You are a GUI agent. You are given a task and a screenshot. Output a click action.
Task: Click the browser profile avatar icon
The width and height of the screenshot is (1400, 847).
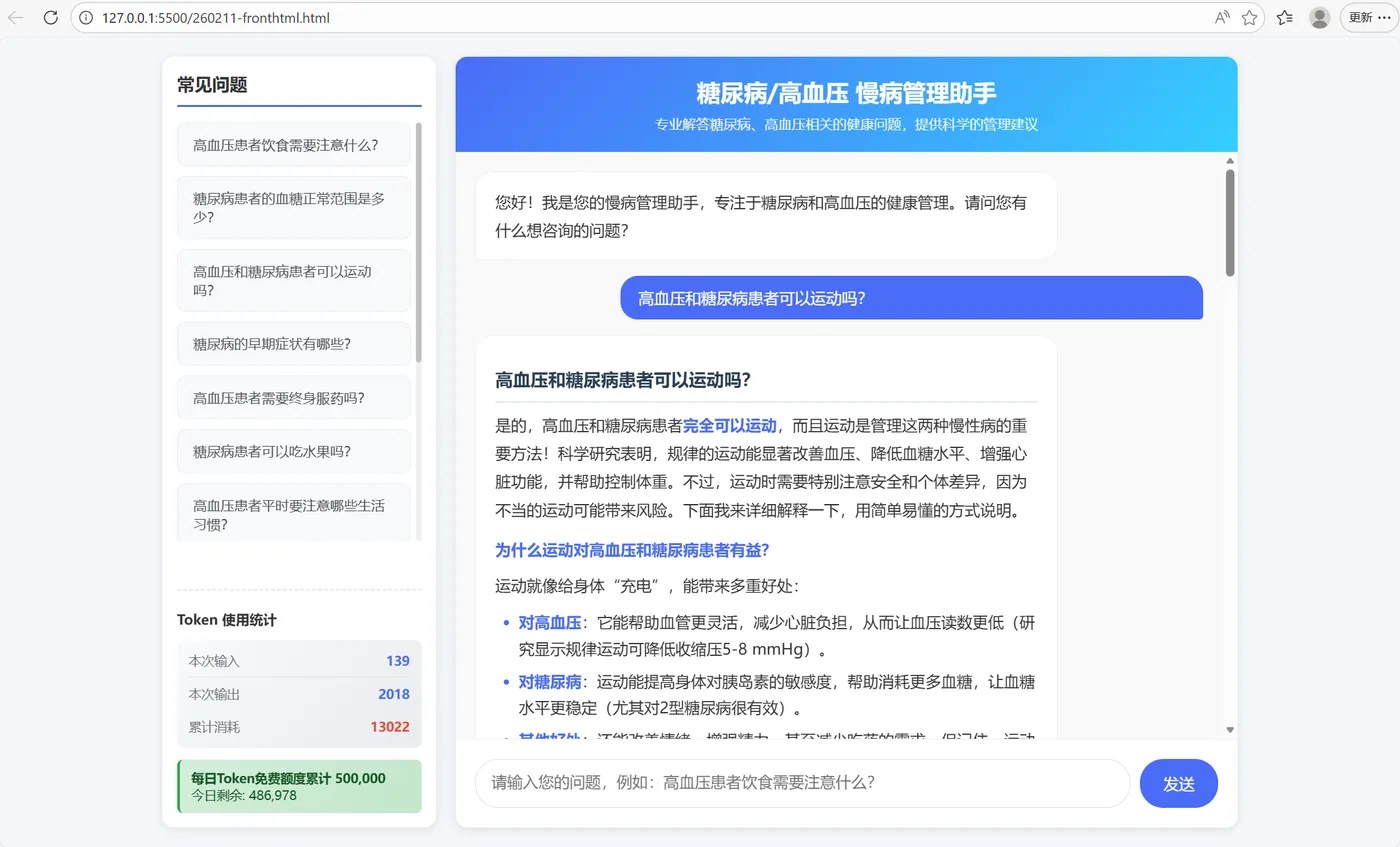[x=1319, y=17]
